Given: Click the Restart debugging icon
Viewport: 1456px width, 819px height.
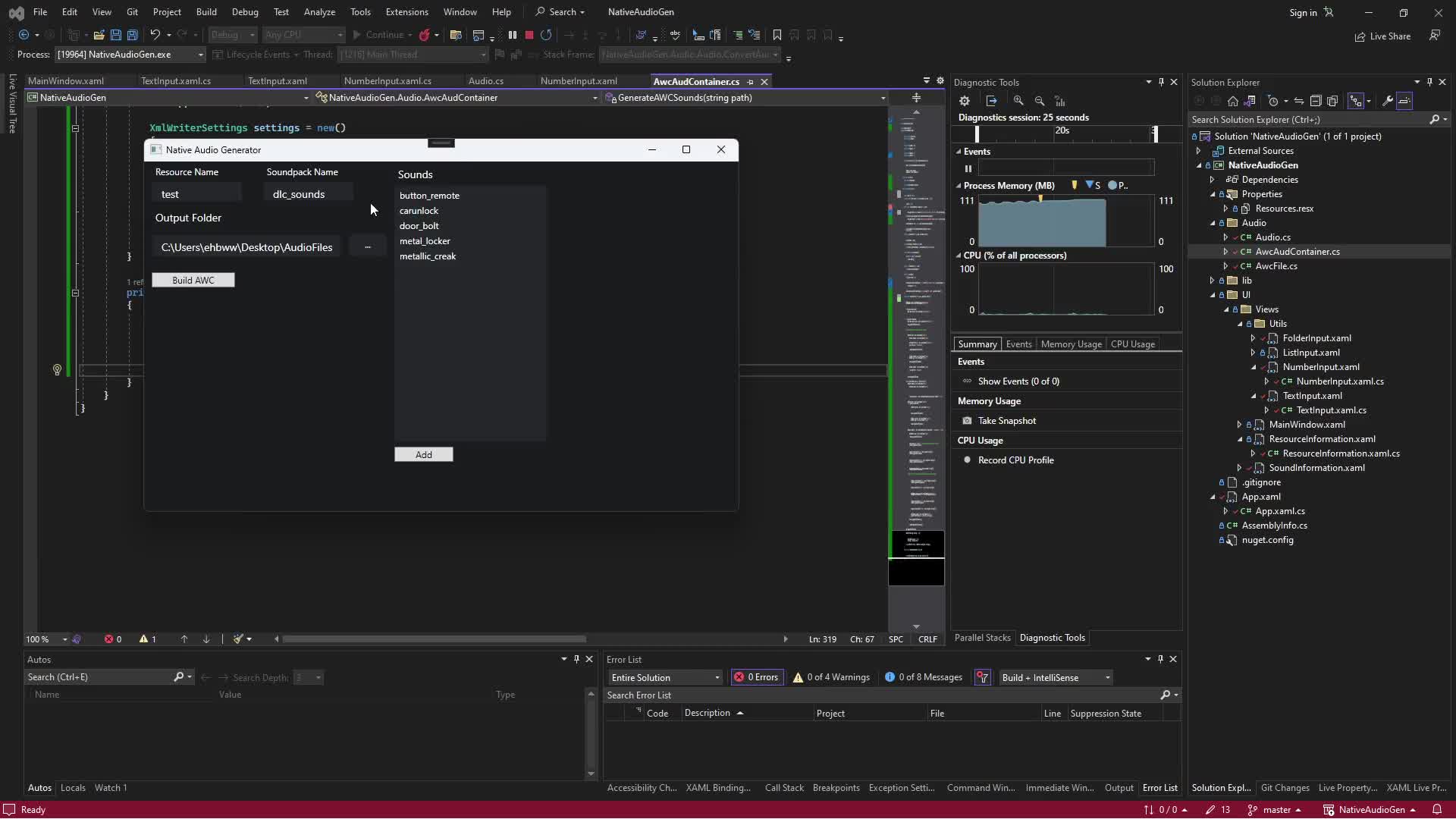Looking at the screenshot, I should pyautogui.click(x=546, y=35).
